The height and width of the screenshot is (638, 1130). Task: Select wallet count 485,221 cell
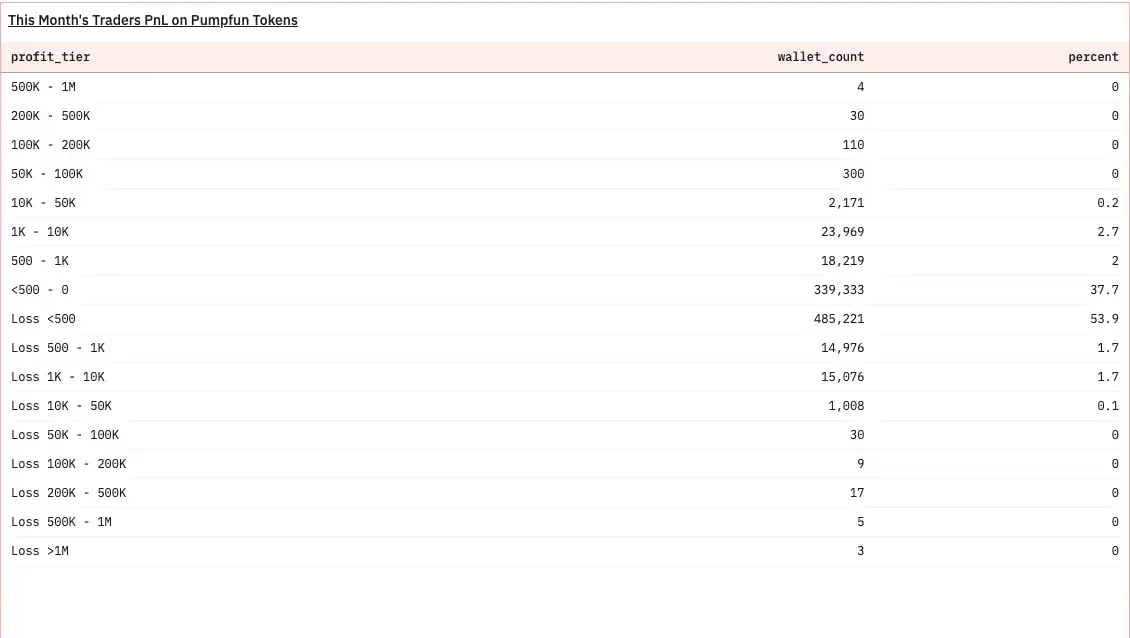[x=838, y=319]
